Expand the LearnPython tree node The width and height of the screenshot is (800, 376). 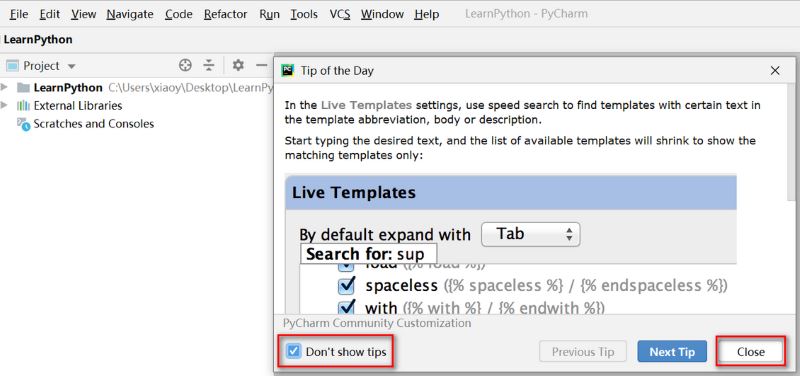click(x=5, y=87)
